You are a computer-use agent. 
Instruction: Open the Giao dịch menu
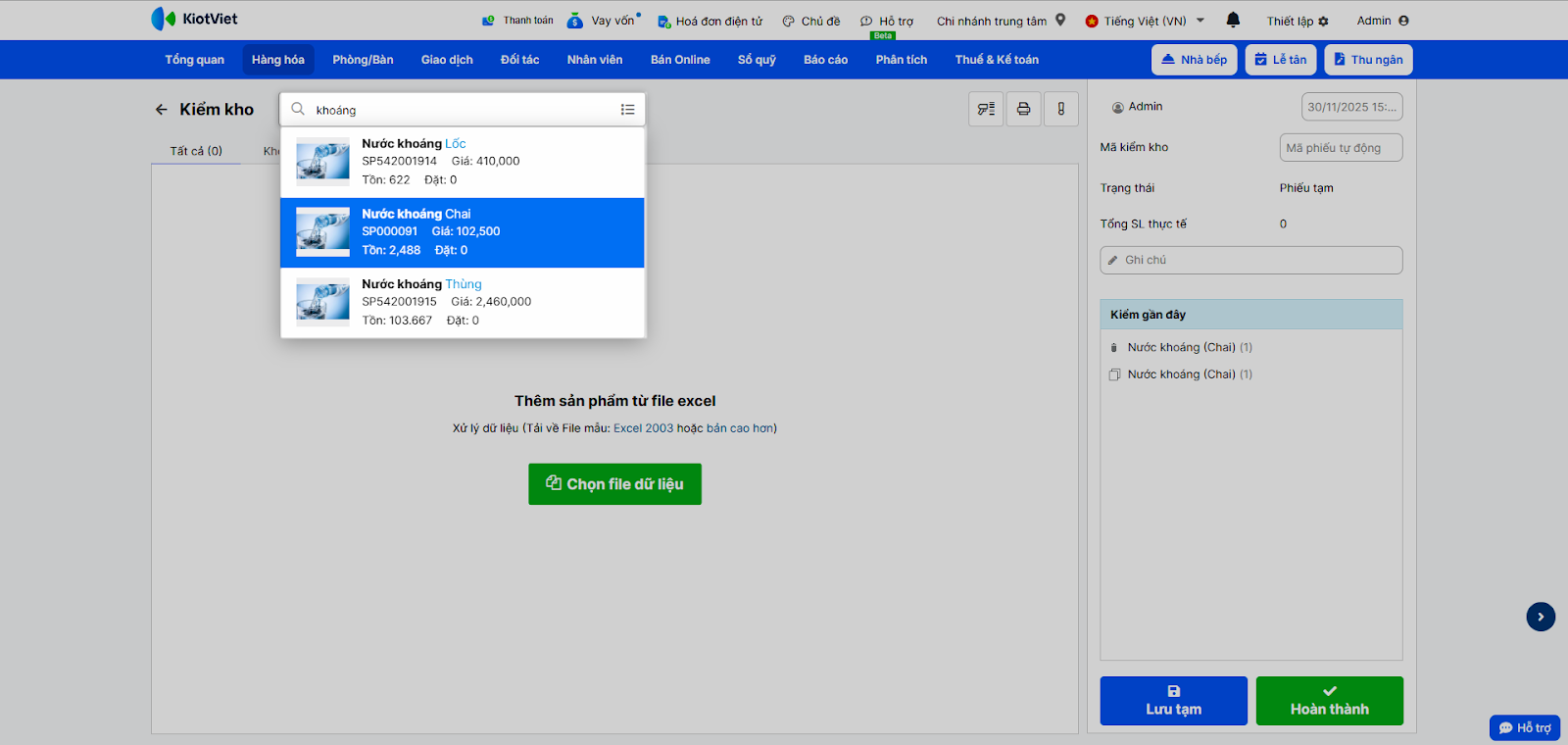pyautogui.click(x=447, y=60)
